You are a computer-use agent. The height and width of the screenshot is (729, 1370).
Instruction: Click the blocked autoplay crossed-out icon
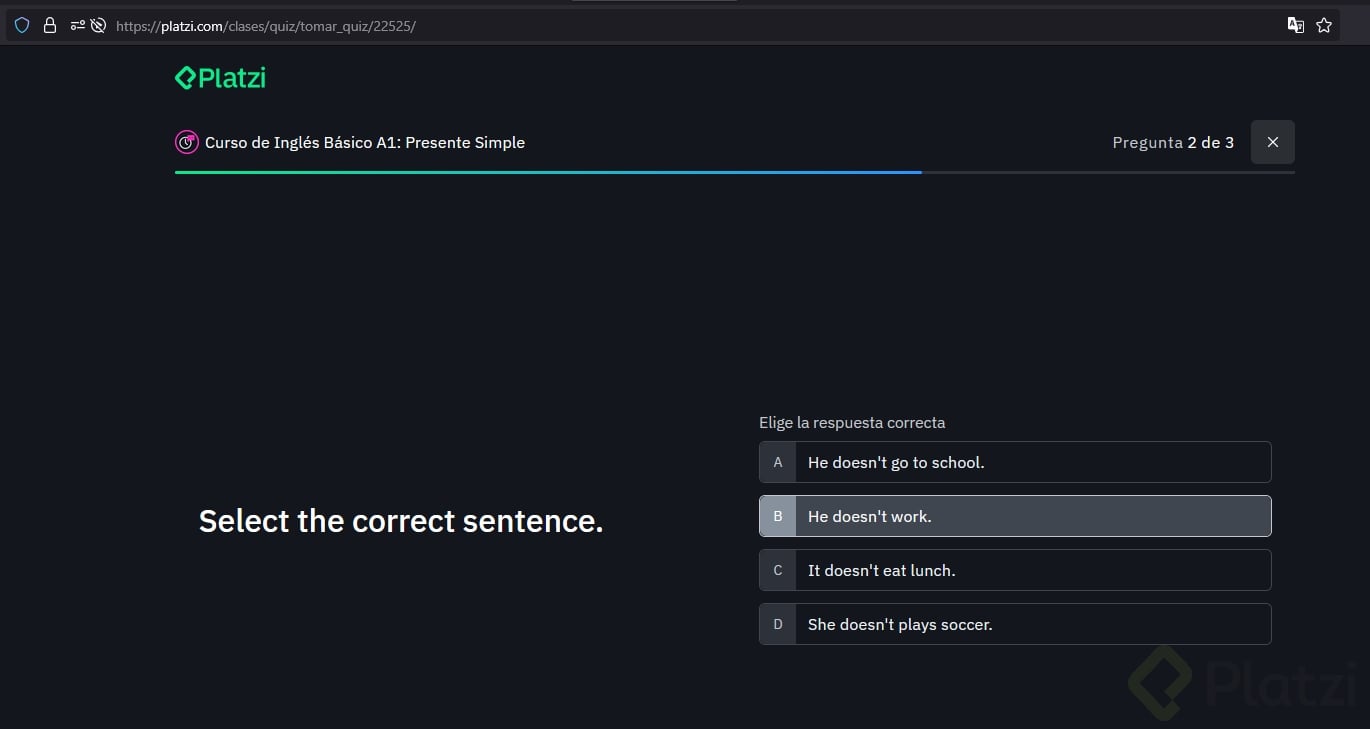pyautogui.click(x=98, y=26)
